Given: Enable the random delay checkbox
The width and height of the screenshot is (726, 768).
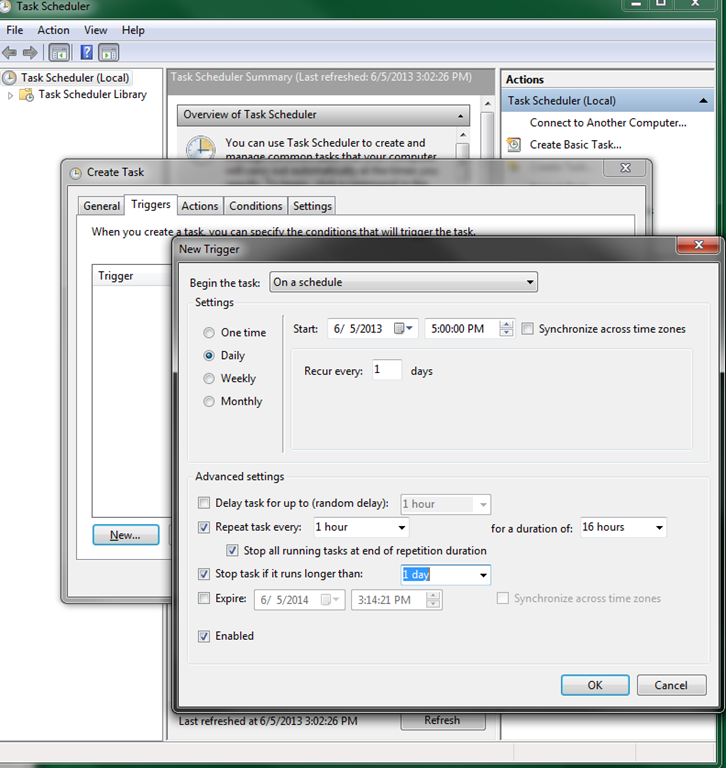Looking at the screenshot, I should [205, 504].
